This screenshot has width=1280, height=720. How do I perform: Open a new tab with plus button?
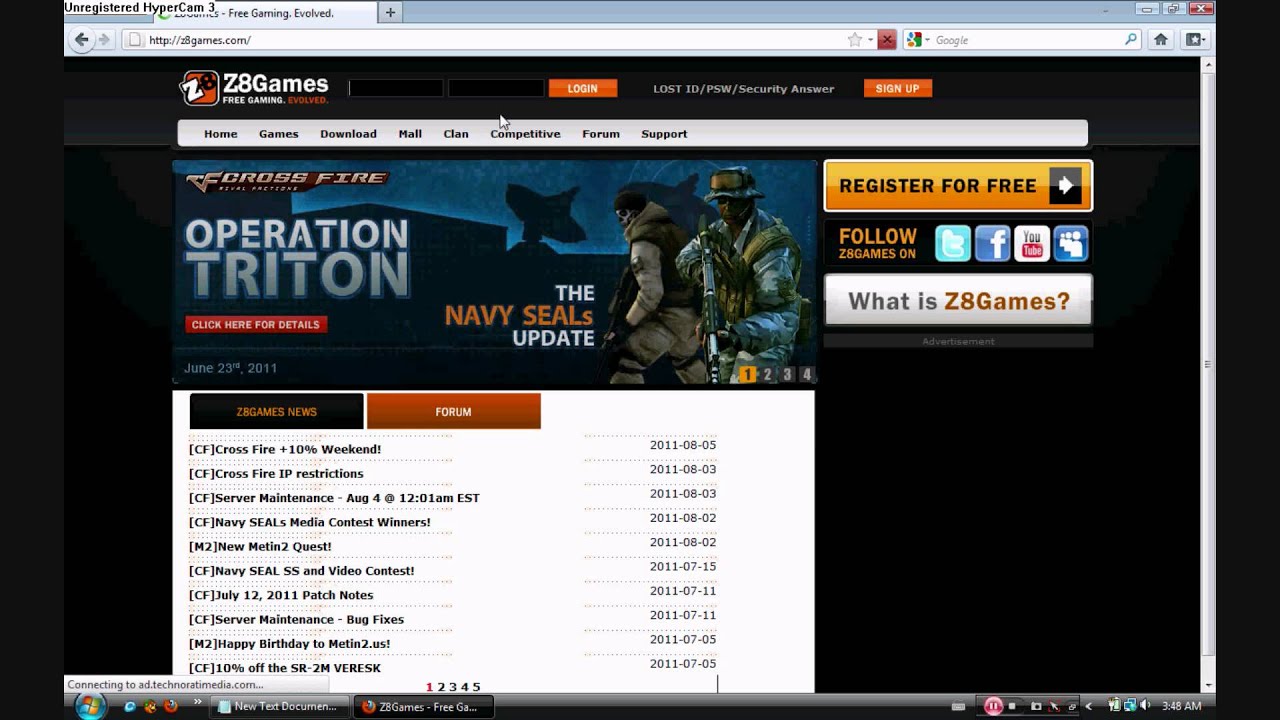(390, 12)
